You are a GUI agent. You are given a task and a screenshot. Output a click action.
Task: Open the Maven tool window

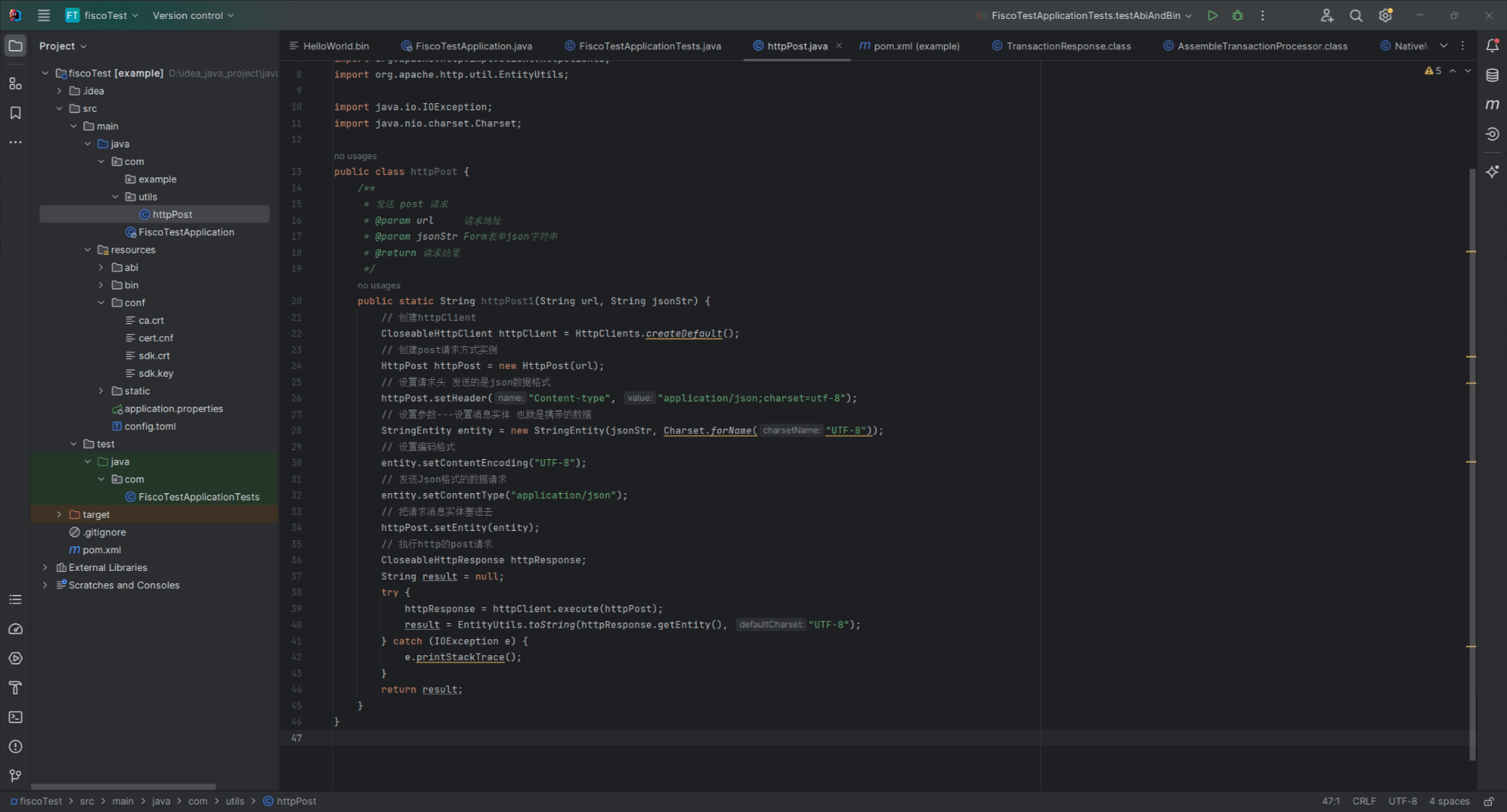click(1492, 105)
